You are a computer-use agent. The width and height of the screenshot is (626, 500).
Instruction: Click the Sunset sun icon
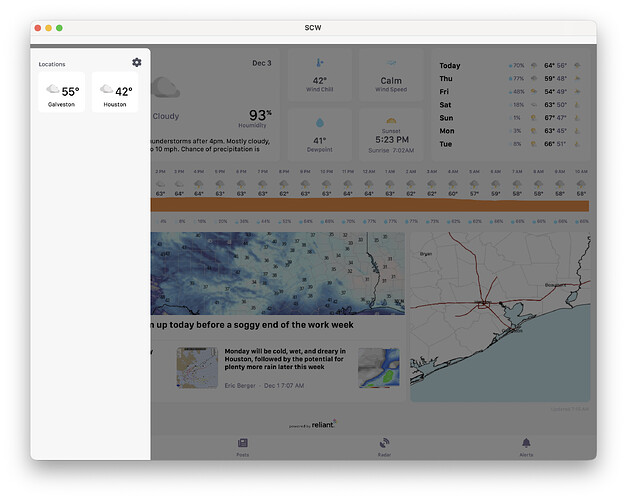point(391,122)
